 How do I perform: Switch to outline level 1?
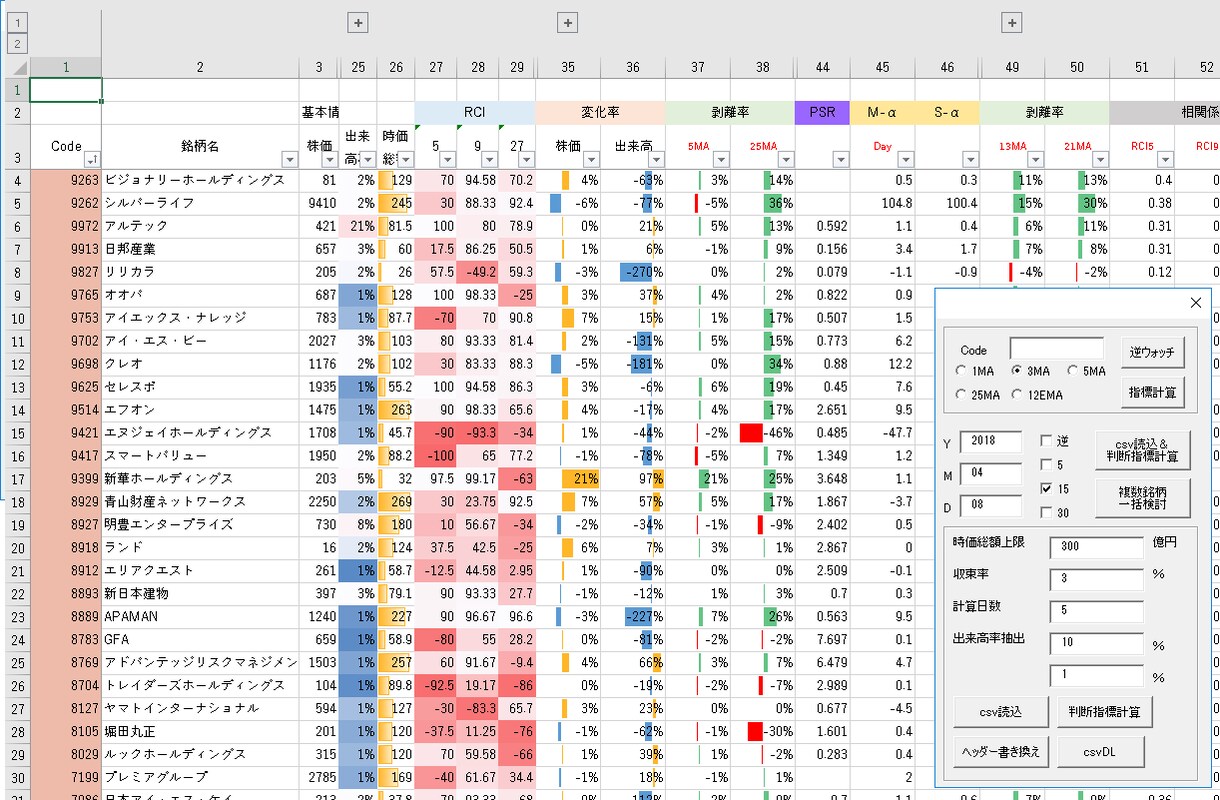click(x=19, y=23)
